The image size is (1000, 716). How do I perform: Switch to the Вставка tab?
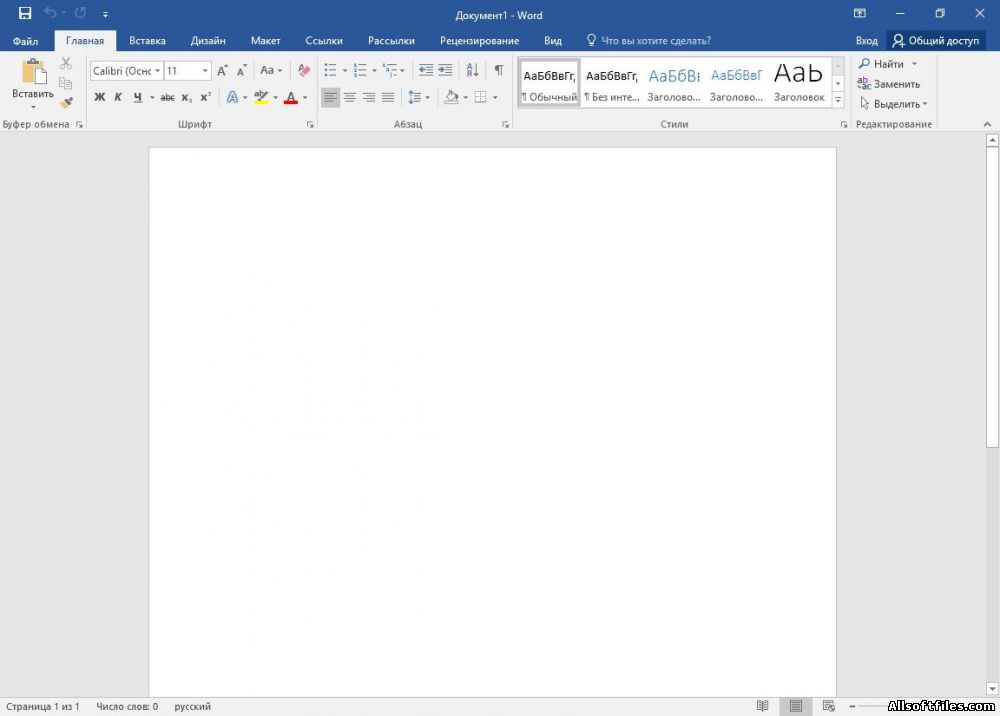147,40
